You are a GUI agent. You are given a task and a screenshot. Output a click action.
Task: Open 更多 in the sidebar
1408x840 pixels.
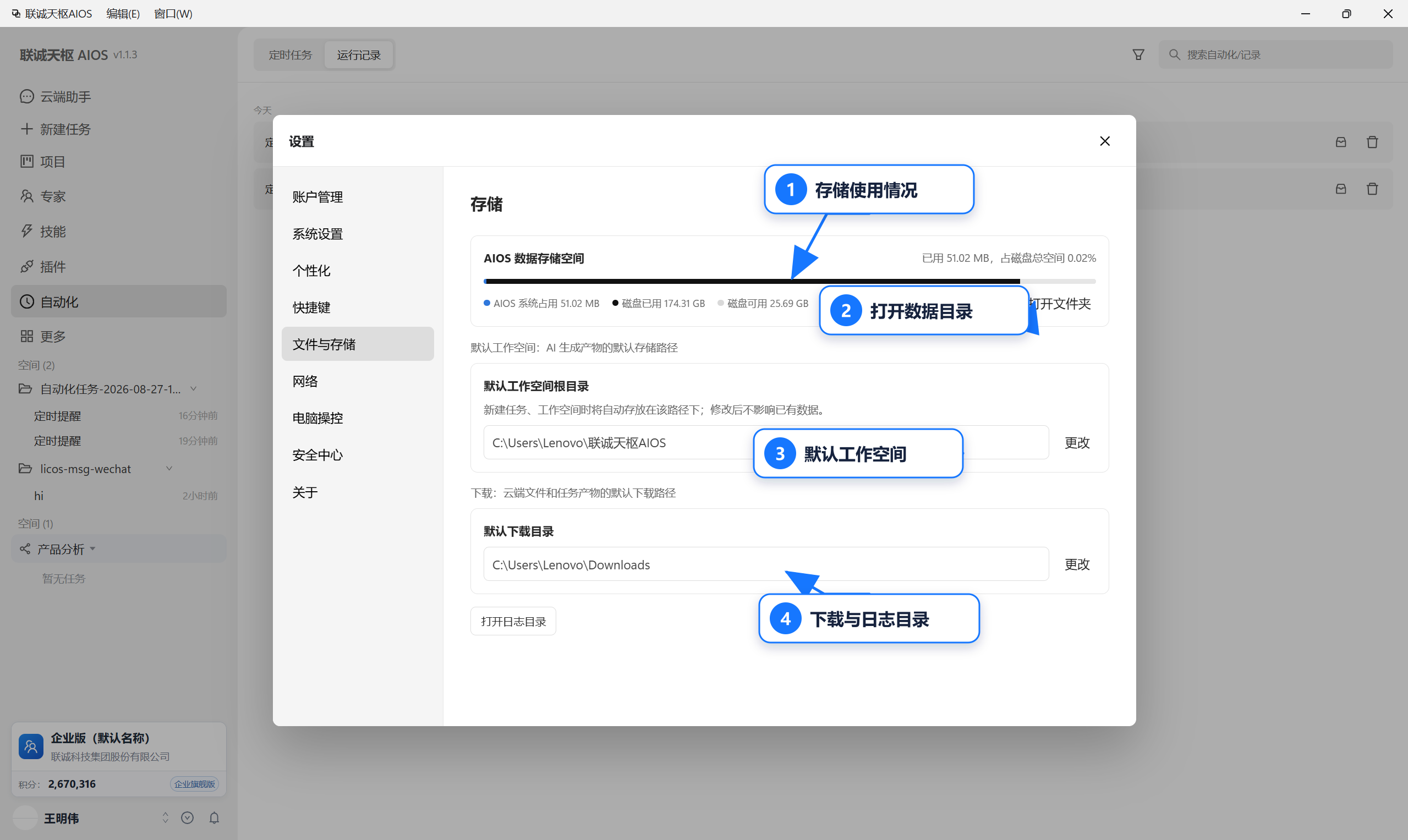point(119,337)
